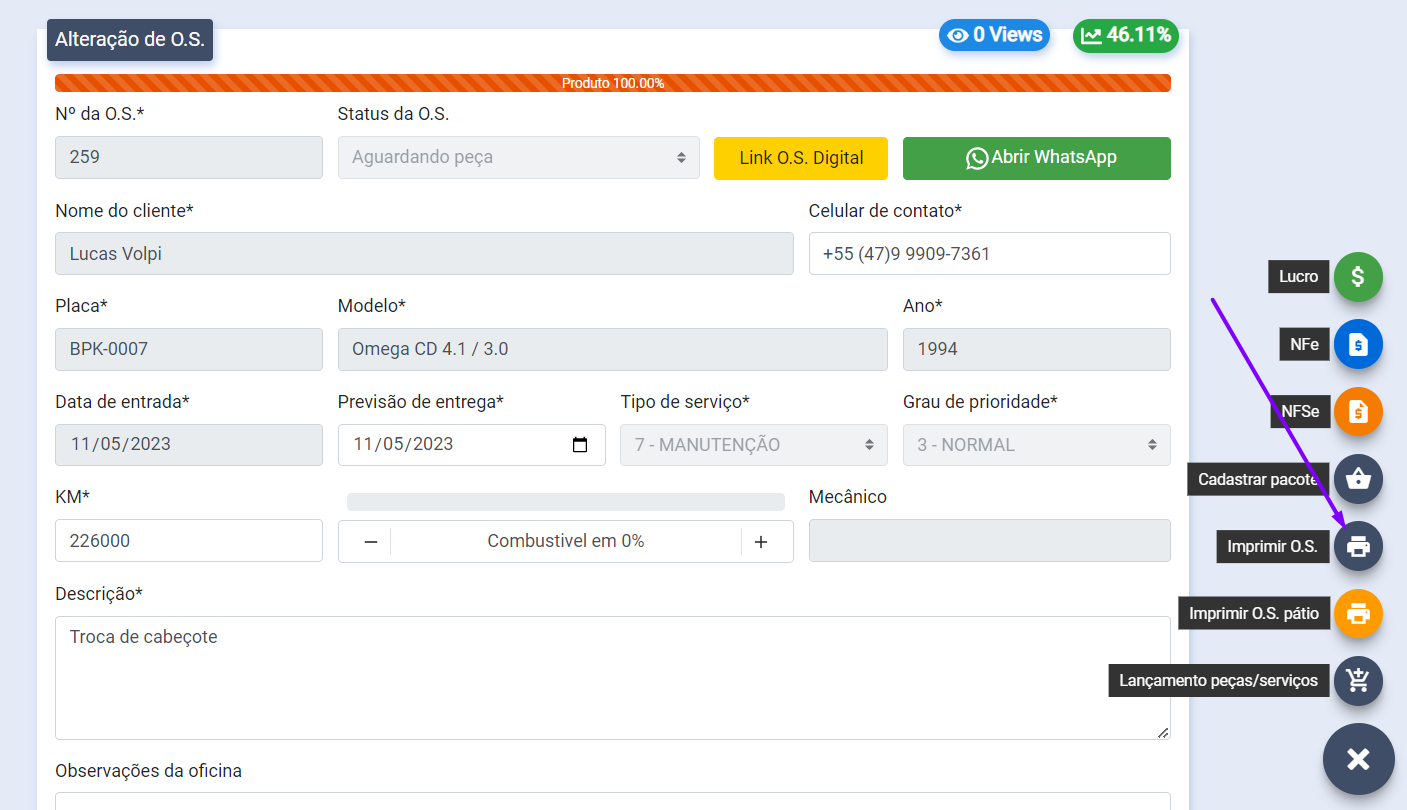Decrease fuel level with minus button
Viewport: 1407px width, 810px height.
pyautogui.click(x=370, y=541)
